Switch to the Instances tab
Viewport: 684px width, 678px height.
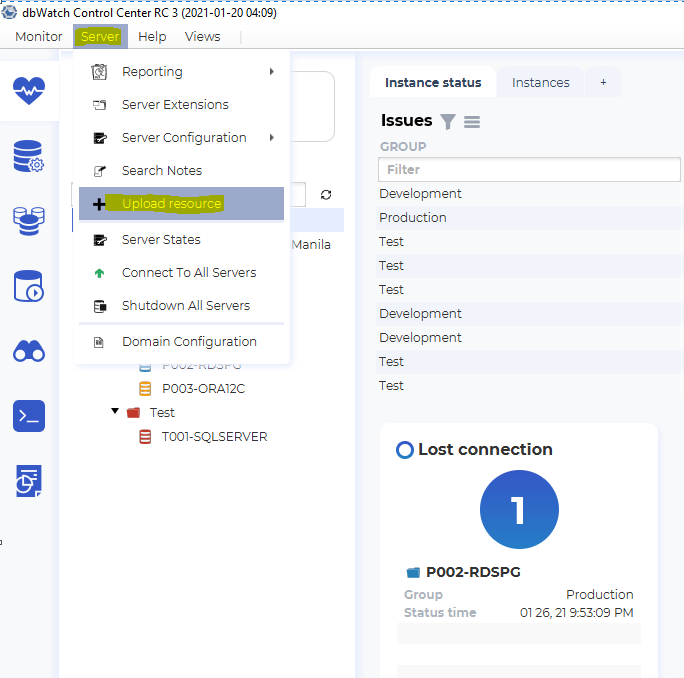[x=540, y=83]
